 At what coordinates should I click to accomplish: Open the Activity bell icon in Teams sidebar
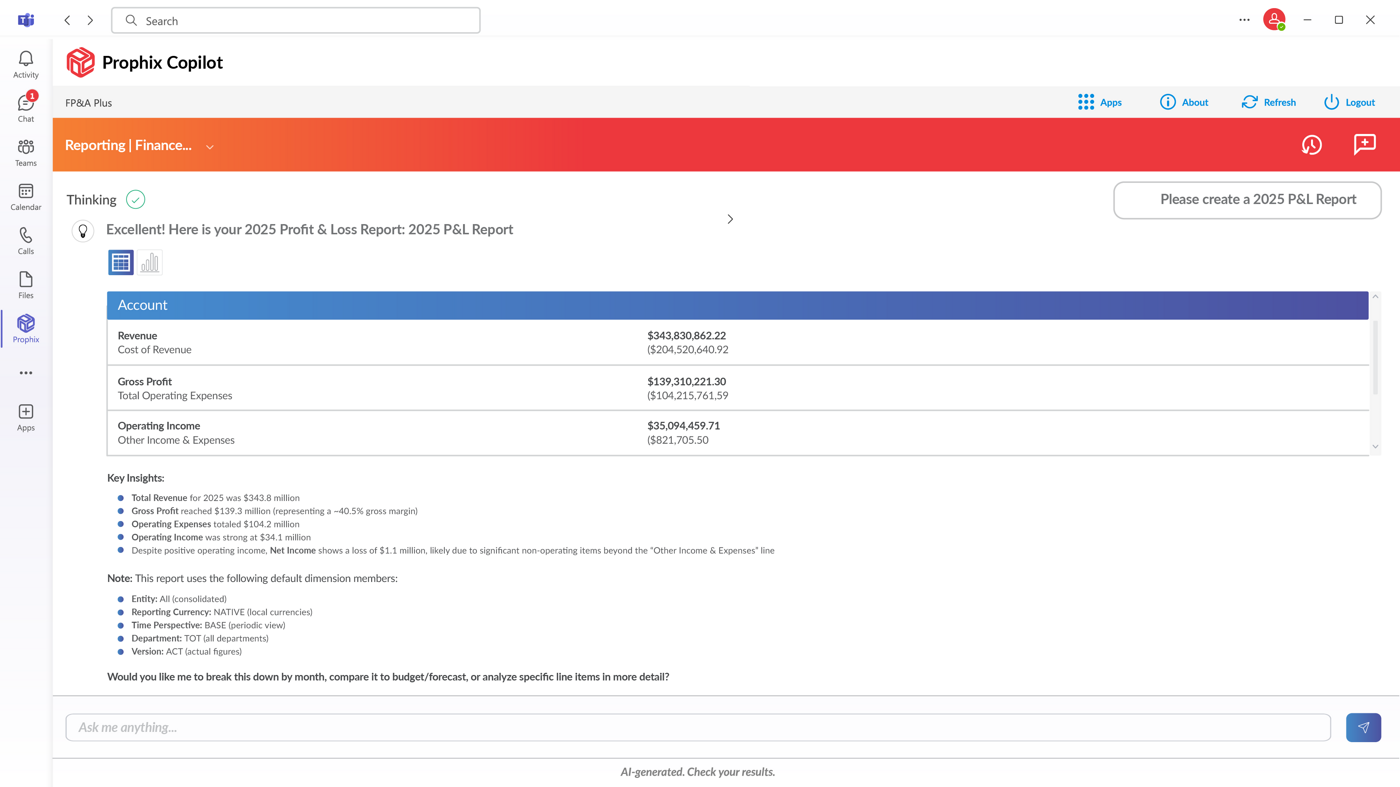pyautogui.click(x=26, y=64)
